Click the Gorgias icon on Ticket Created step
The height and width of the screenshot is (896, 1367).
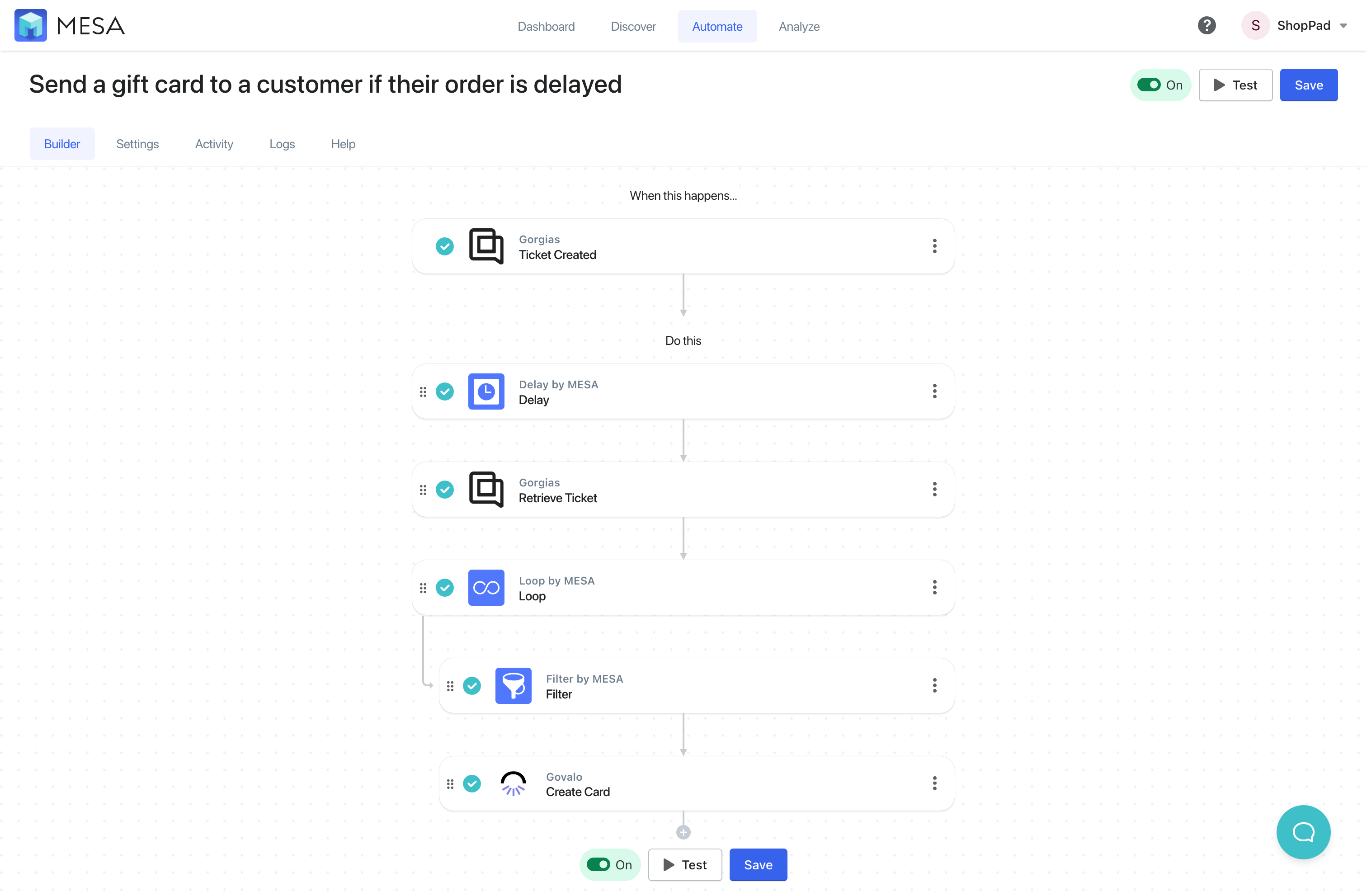(486, 246)
